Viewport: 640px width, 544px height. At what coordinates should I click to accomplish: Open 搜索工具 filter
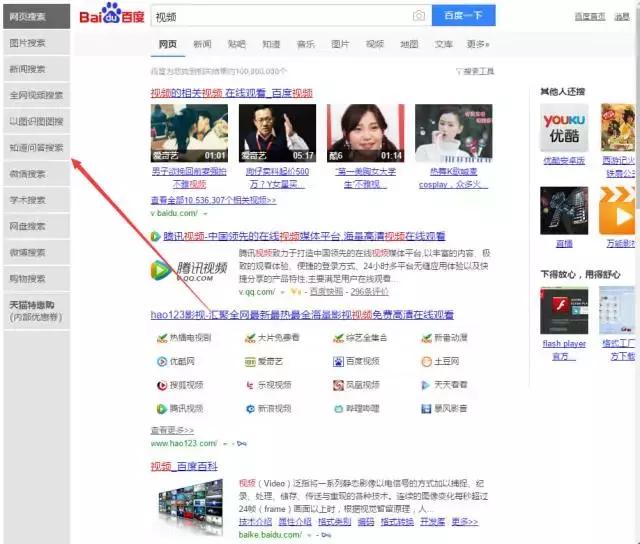[x=475, y=71]
